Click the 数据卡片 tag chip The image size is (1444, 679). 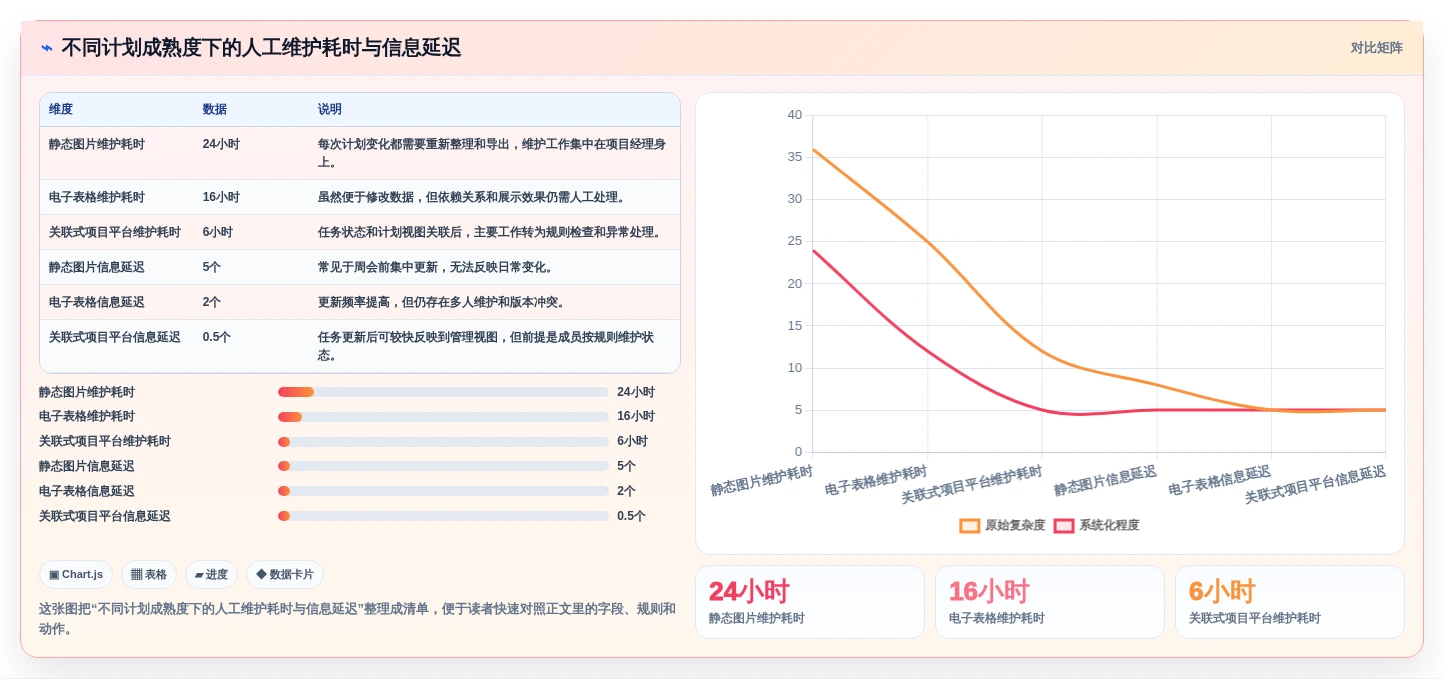[x=285, y=574]
